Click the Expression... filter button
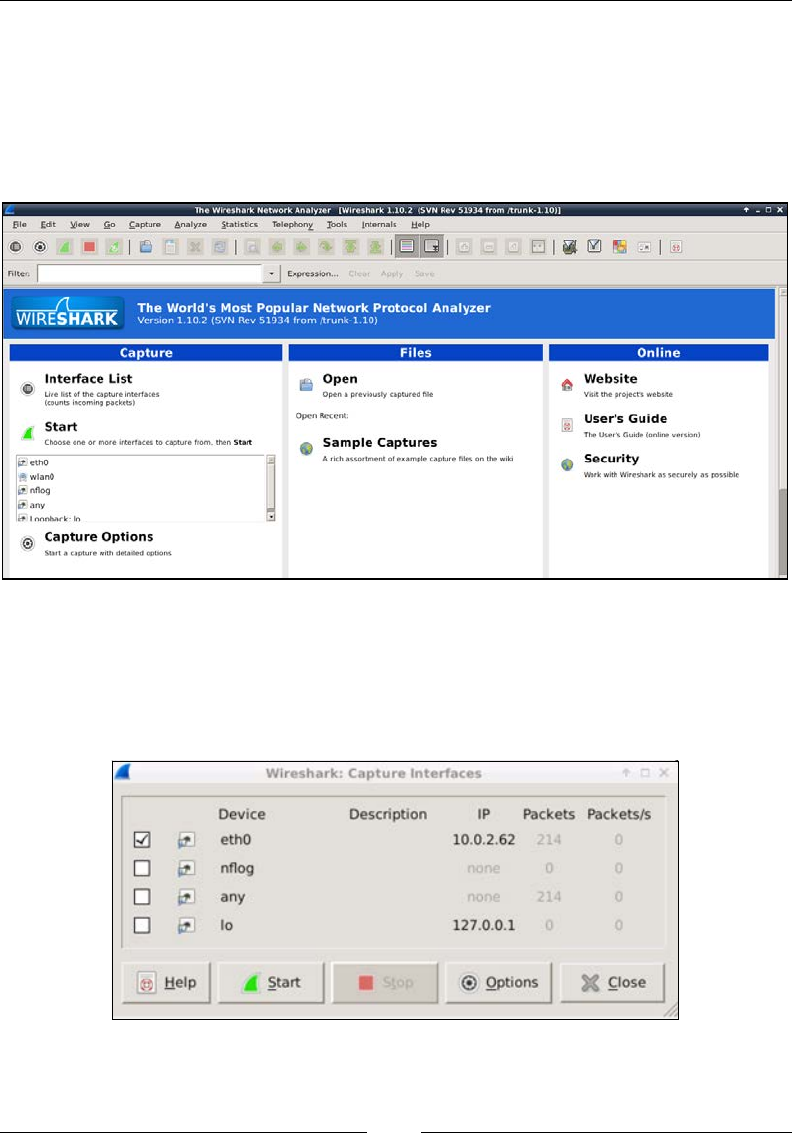The image size is (792, 1142). [313, 274]
